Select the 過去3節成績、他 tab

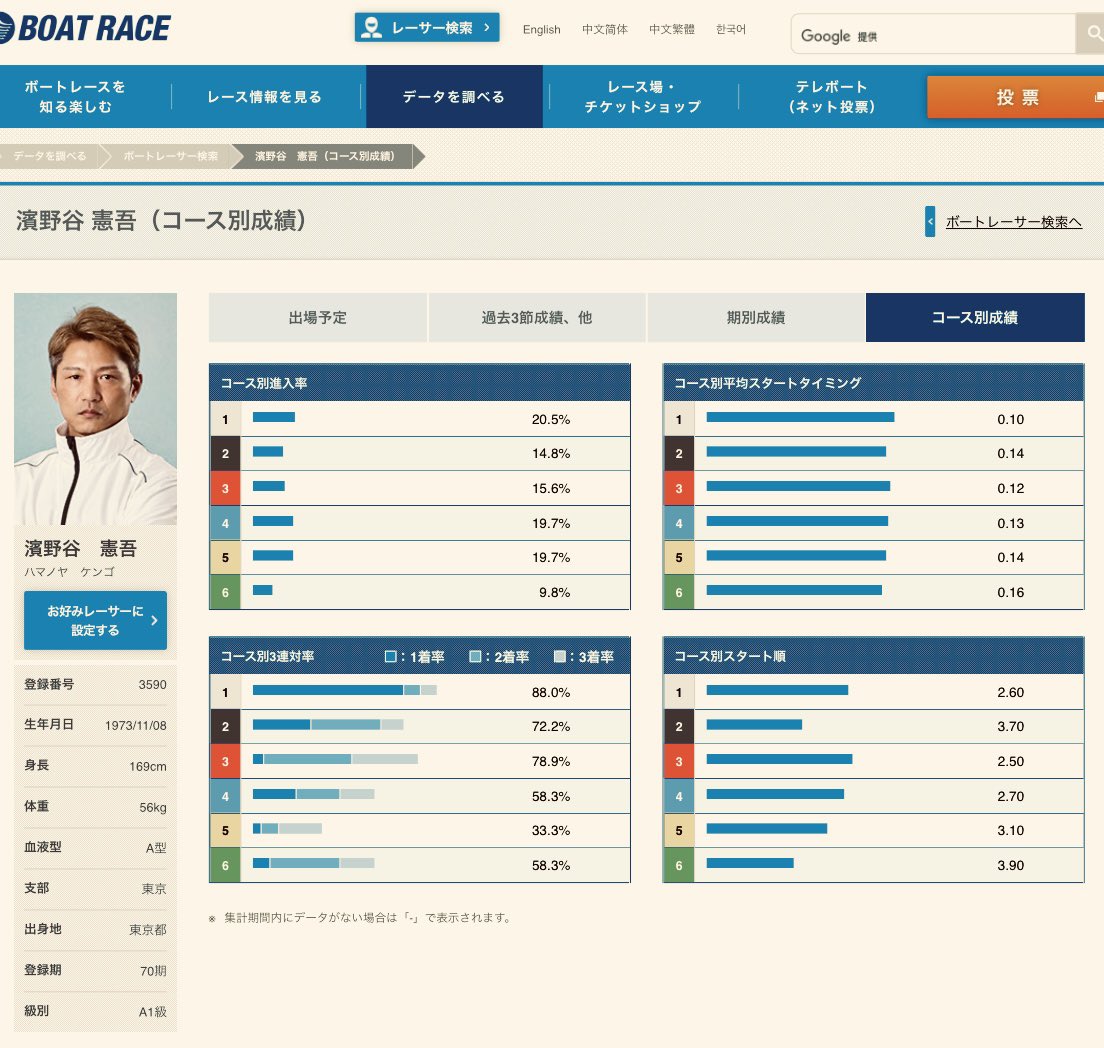click(537, 318)
